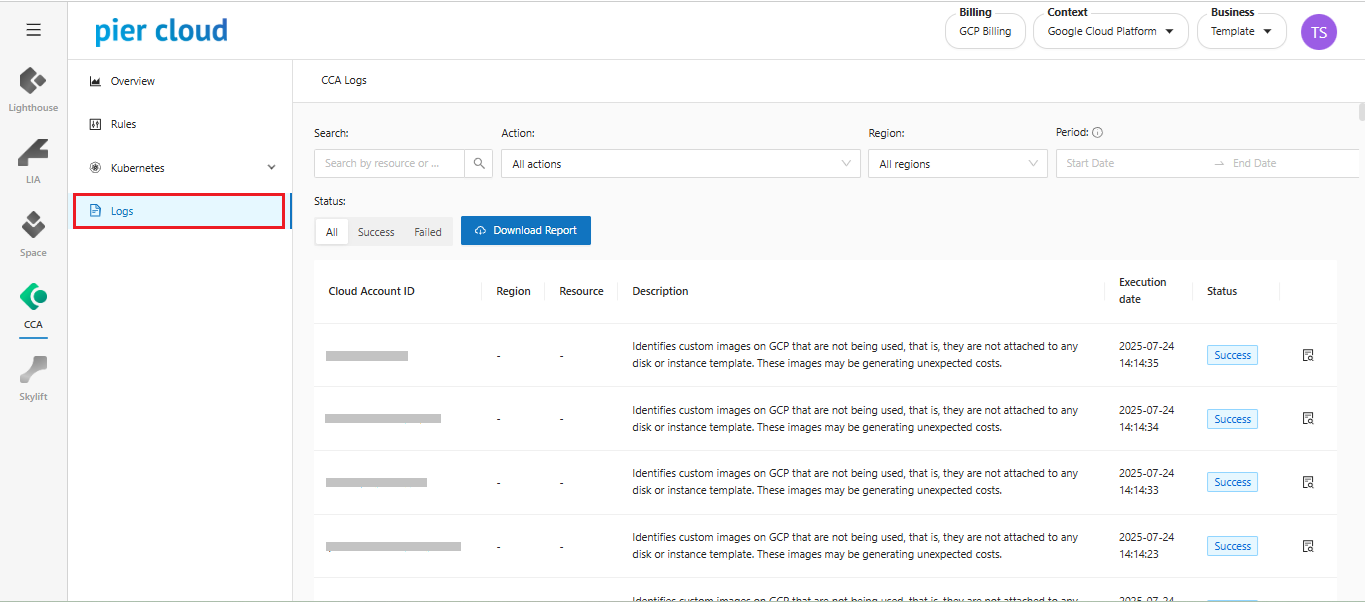Viewport: 1365px width, 602px height.
Task: View log details of first row
Action: tap(1307, 355)
